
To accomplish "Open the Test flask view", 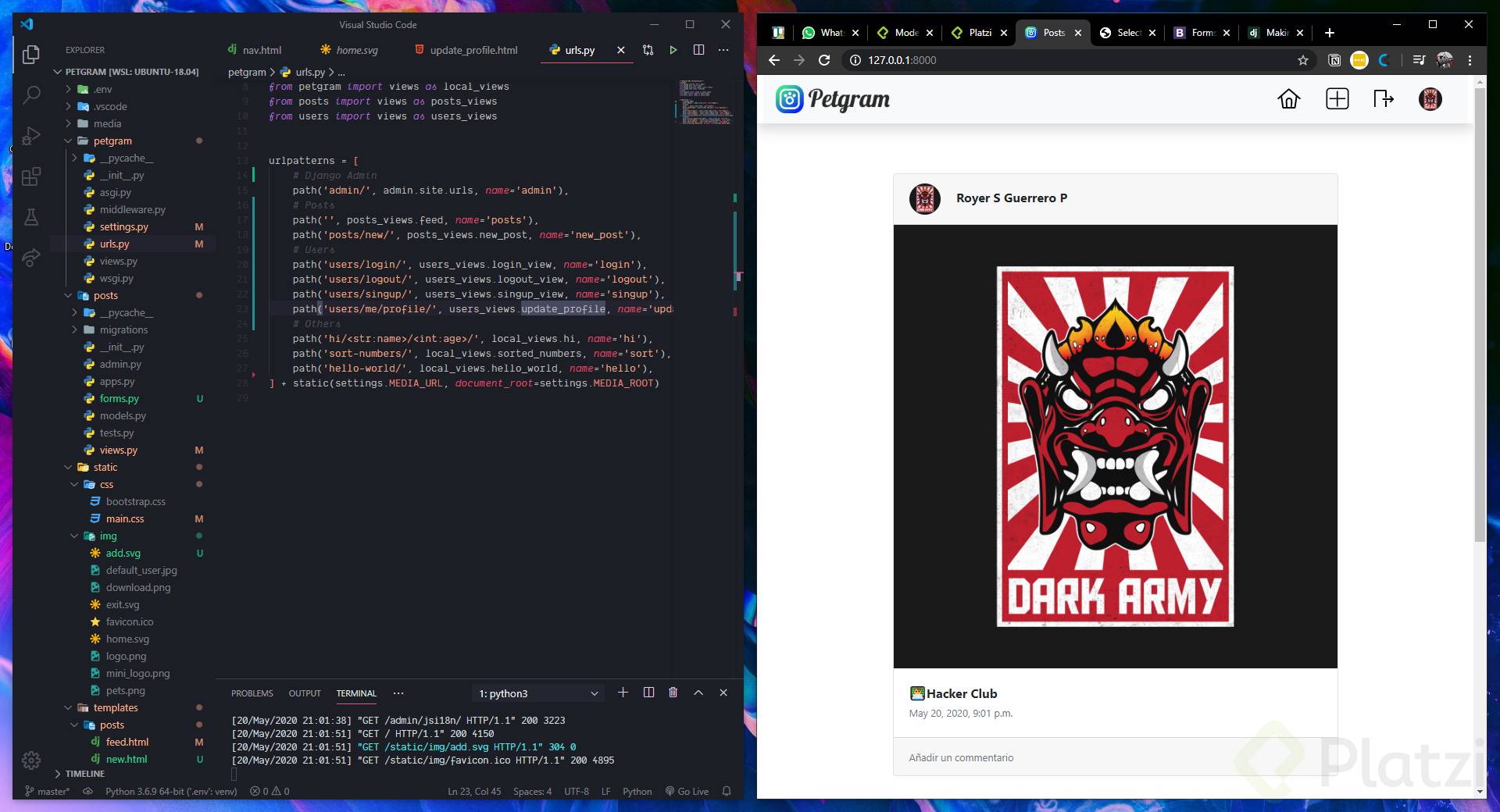I will (x=31, y=217).
